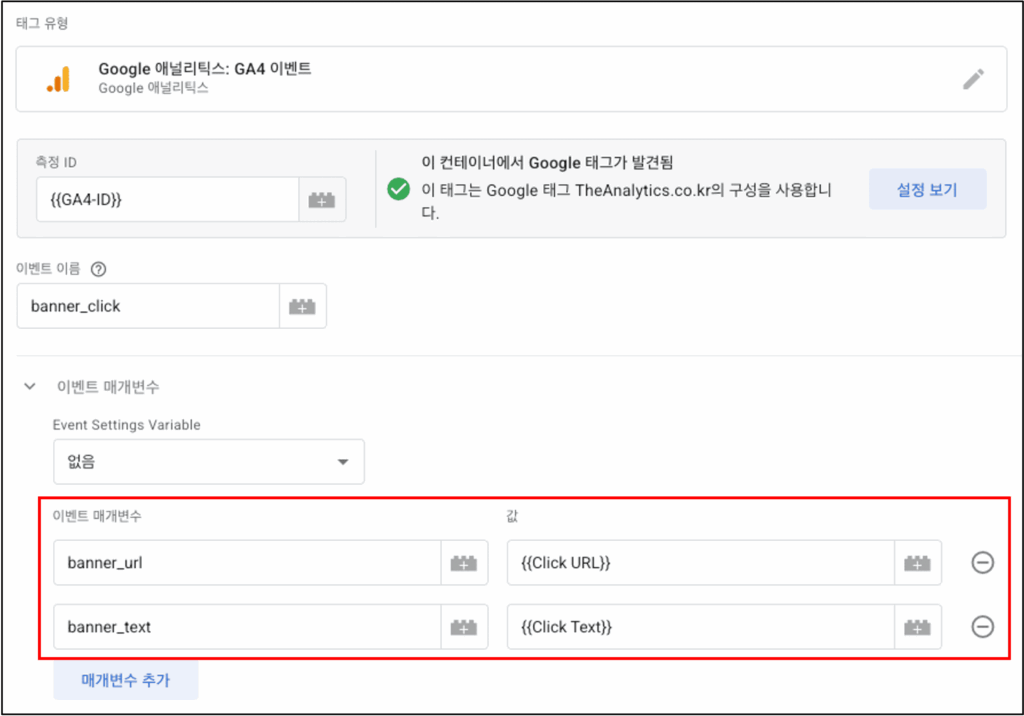Click the 설정 보기 button
Image resolution: width=1024 pixels, height=716 pixels.
[x=927, y=189]
